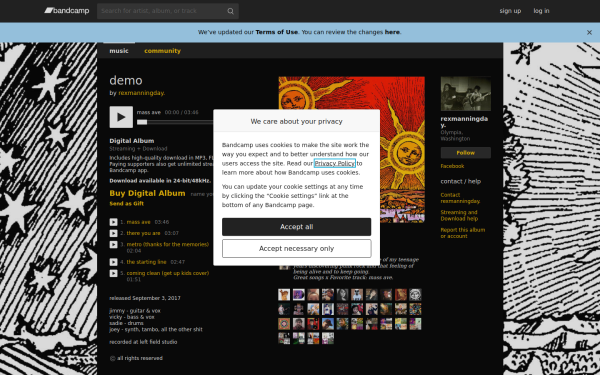Viewport: 600px width, 375px height.
Task: Open metro (thanks for the memories) track link
Action: 168,244
